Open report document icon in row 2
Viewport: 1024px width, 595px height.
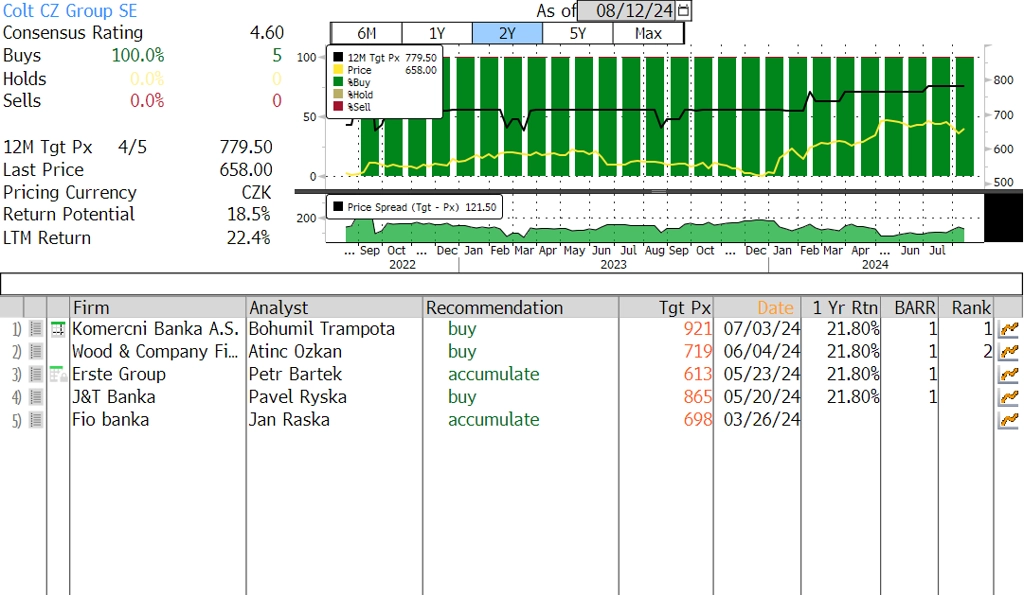pyautogui.click(x=36, y=351)
